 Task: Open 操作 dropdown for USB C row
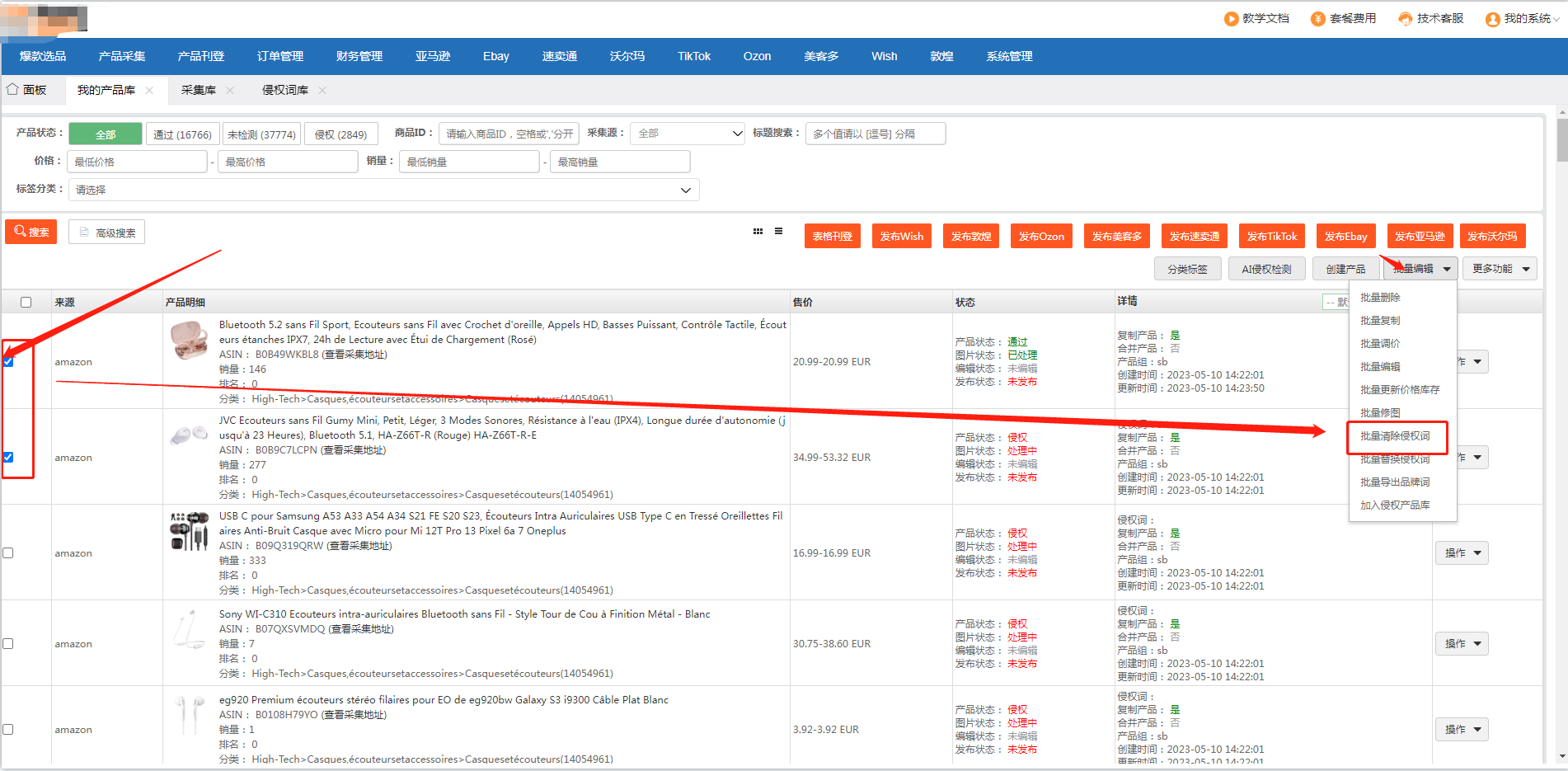[x=1462, y=553]
